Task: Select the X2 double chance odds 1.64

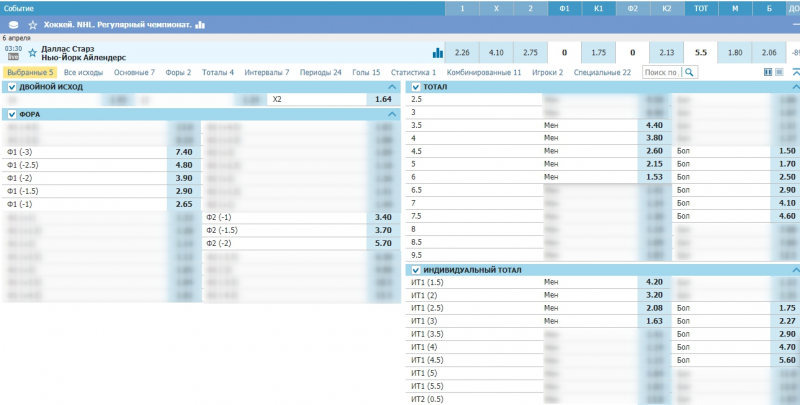Action: [x=382, y=100]
